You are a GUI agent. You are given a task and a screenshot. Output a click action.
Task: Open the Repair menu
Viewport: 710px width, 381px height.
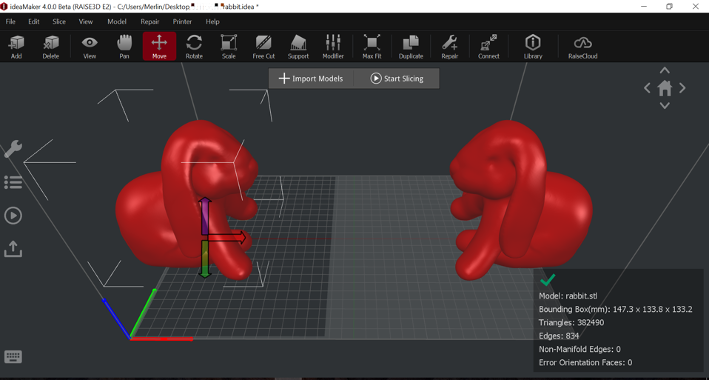pos(149,21)
